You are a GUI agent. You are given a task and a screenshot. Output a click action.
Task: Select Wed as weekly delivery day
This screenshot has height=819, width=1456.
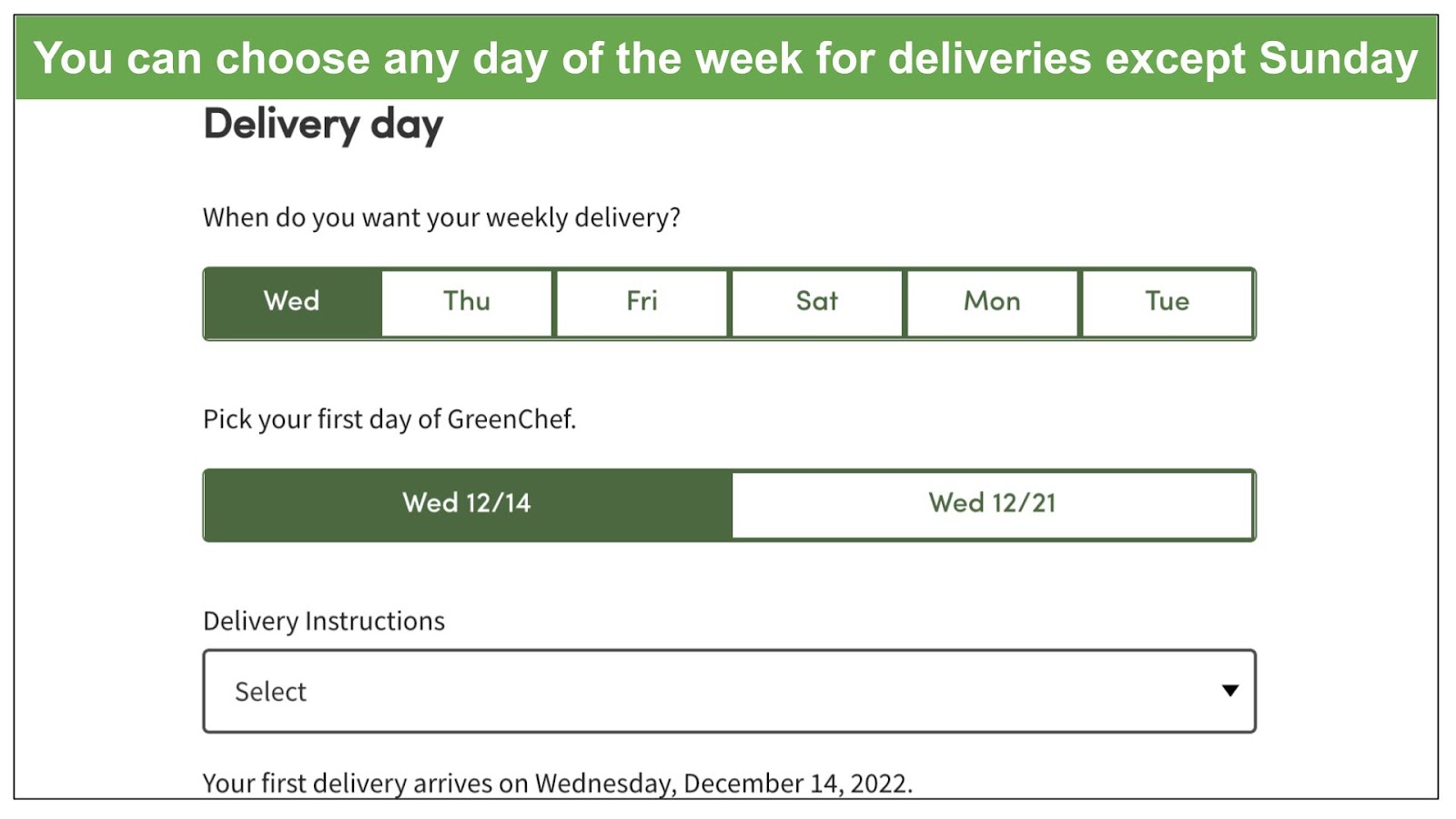pyautogui.click(x=292, y=303)
